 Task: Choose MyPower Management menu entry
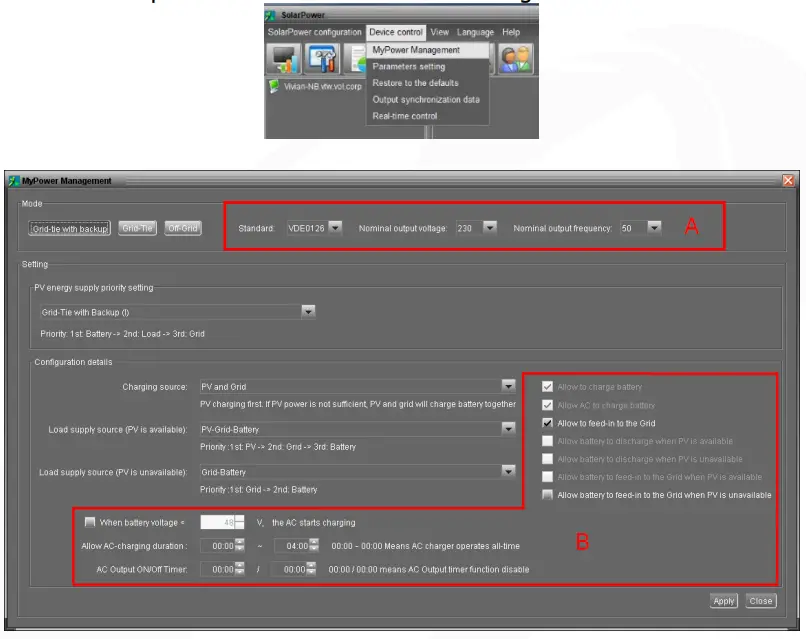[428, 50]
